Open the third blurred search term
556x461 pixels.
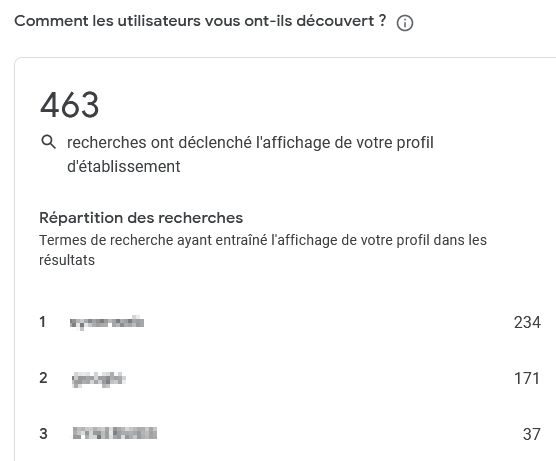115,433
